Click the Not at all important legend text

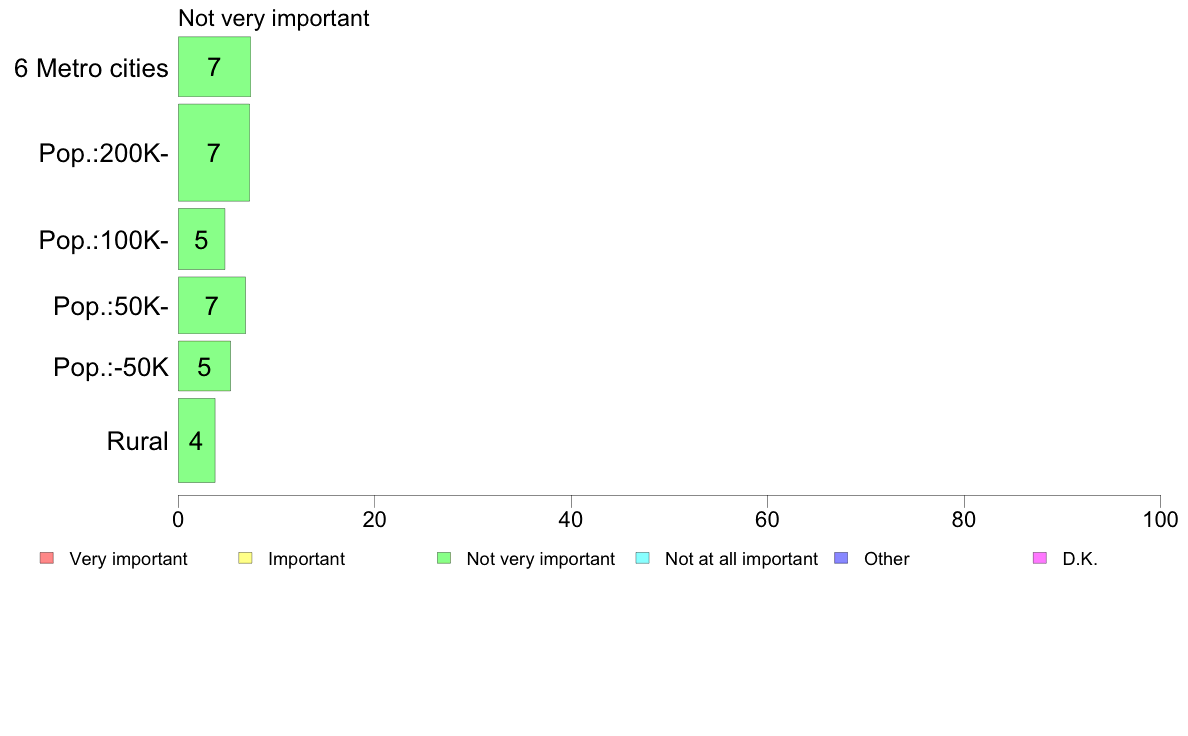click(741, 559)
